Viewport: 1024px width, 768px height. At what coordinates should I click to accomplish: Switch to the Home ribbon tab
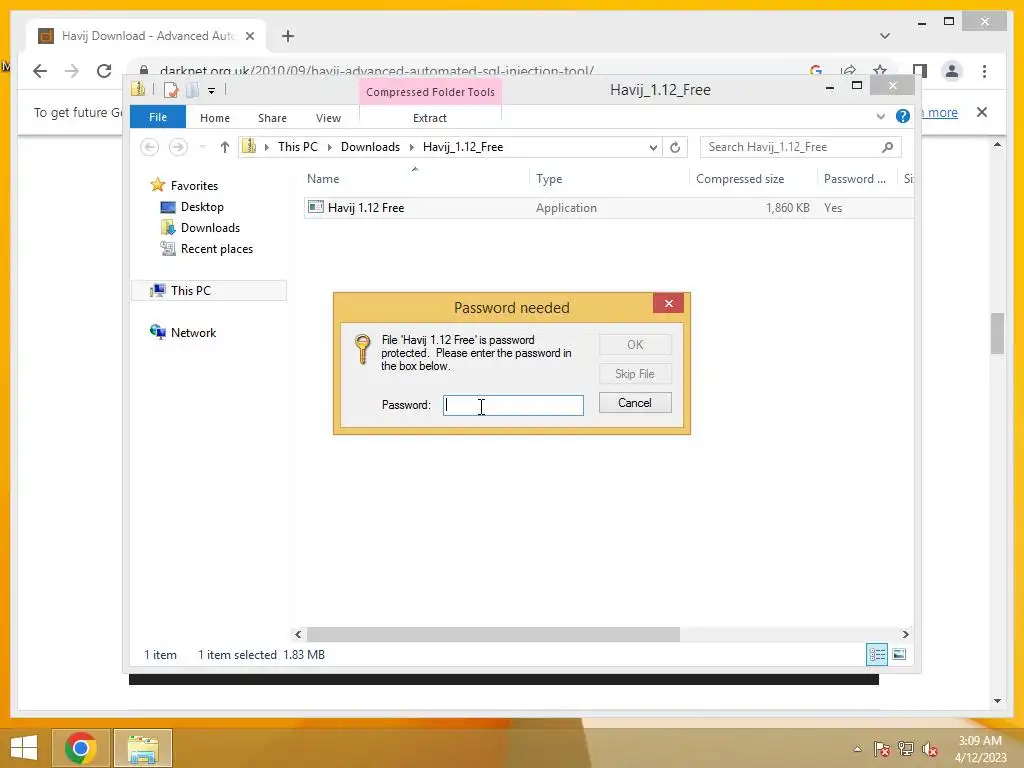click(x=215, y=118)
